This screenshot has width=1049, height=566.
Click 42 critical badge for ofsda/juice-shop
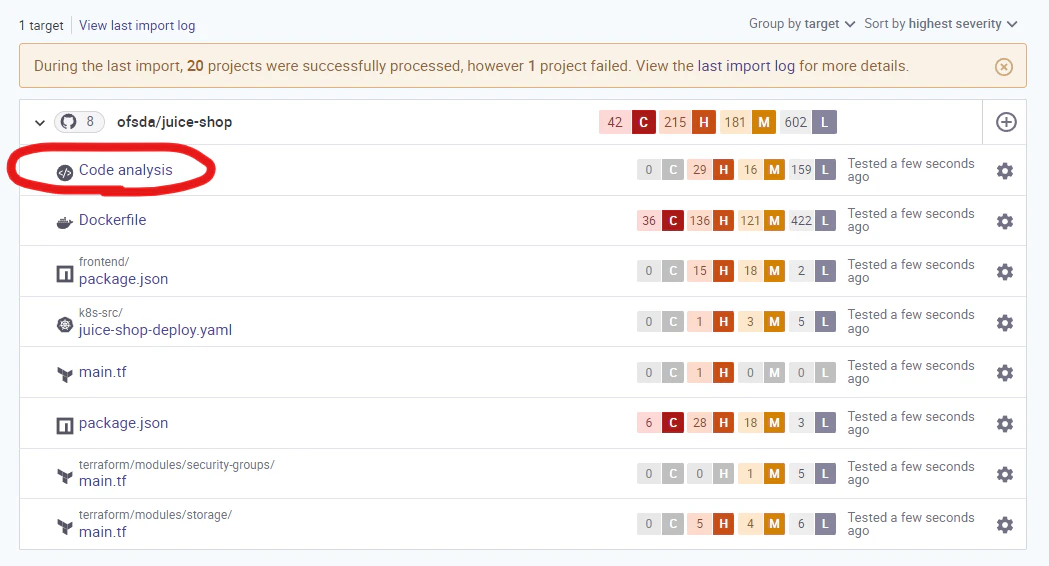click(627, 122)
